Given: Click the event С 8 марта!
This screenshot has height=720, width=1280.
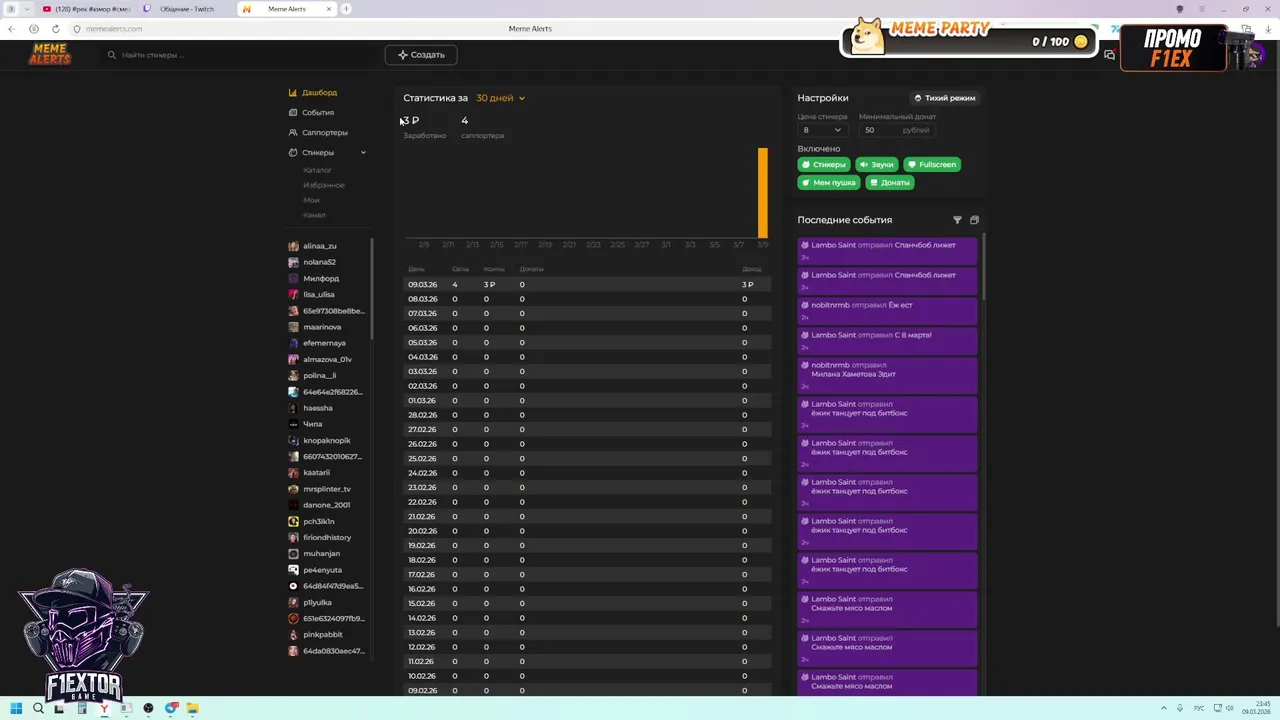Looking at the screenshot, I should [887, 340].
